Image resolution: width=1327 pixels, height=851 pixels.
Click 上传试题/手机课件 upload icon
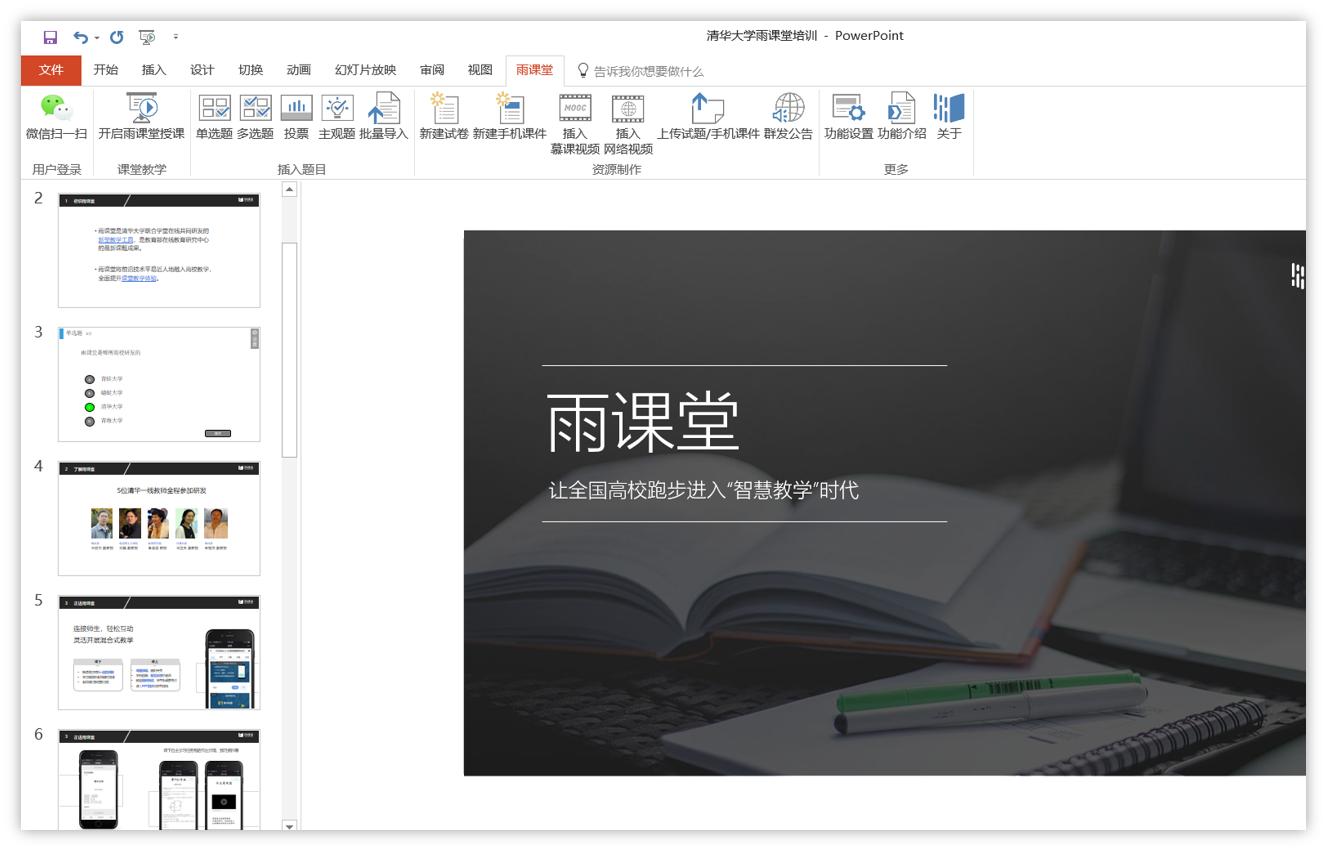coord(708,117)
